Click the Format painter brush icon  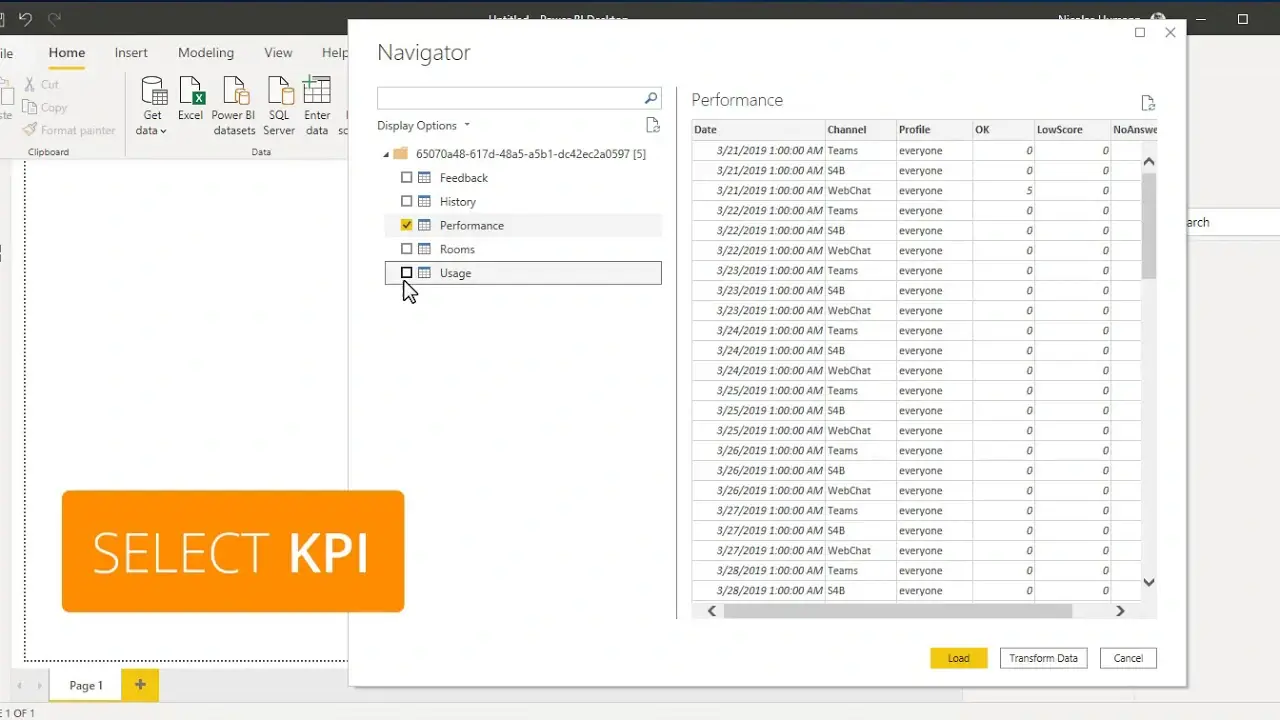[x=29, y=130]
